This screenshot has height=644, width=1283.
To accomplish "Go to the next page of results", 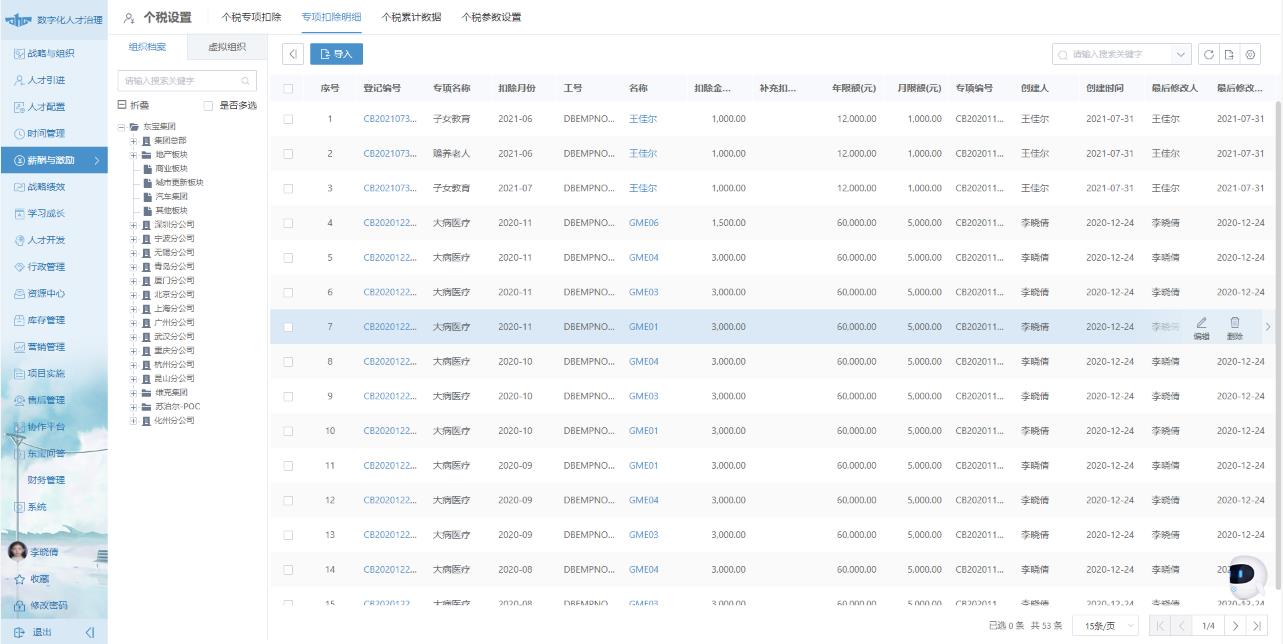I will tap(1236, 625).
